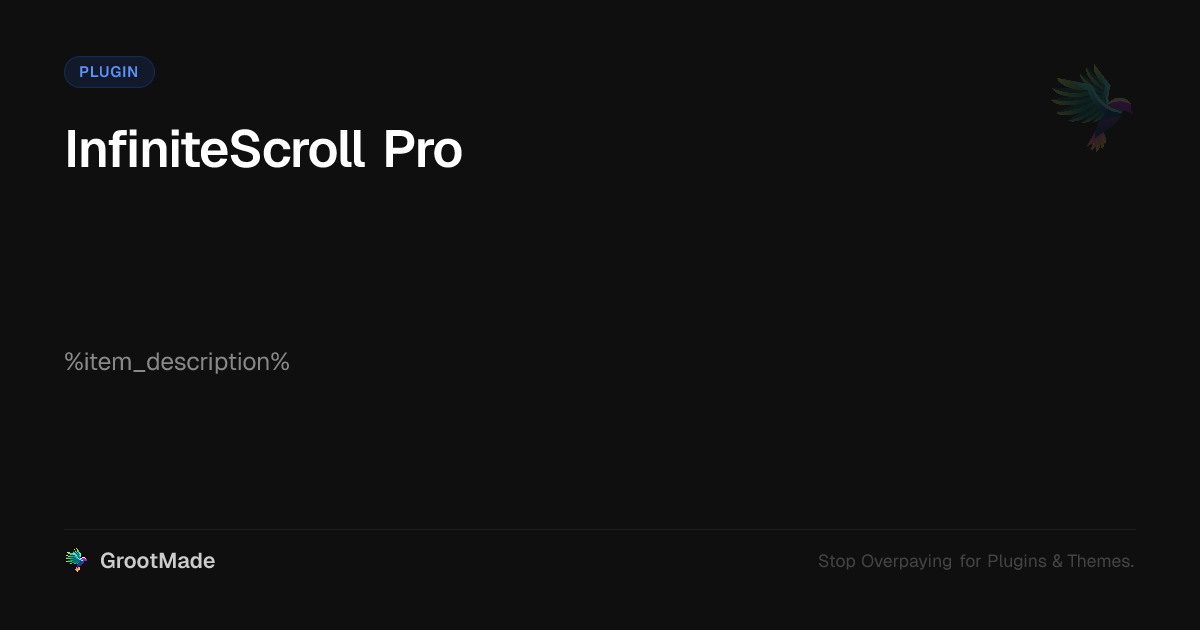Click the word "Themes." in the footer tagline
Viewport: 1200px width, 630px height.
point(1100,561)
